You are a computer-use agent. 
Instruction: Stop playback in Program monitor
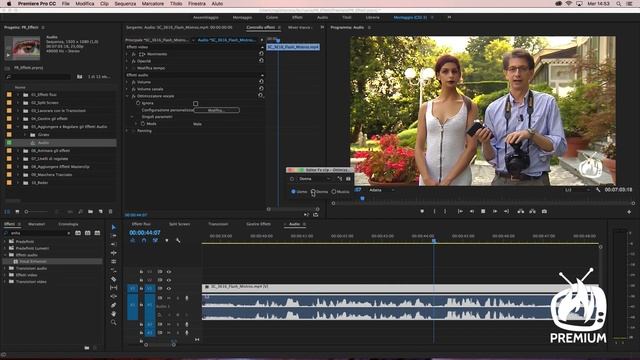tap(483, 211)
